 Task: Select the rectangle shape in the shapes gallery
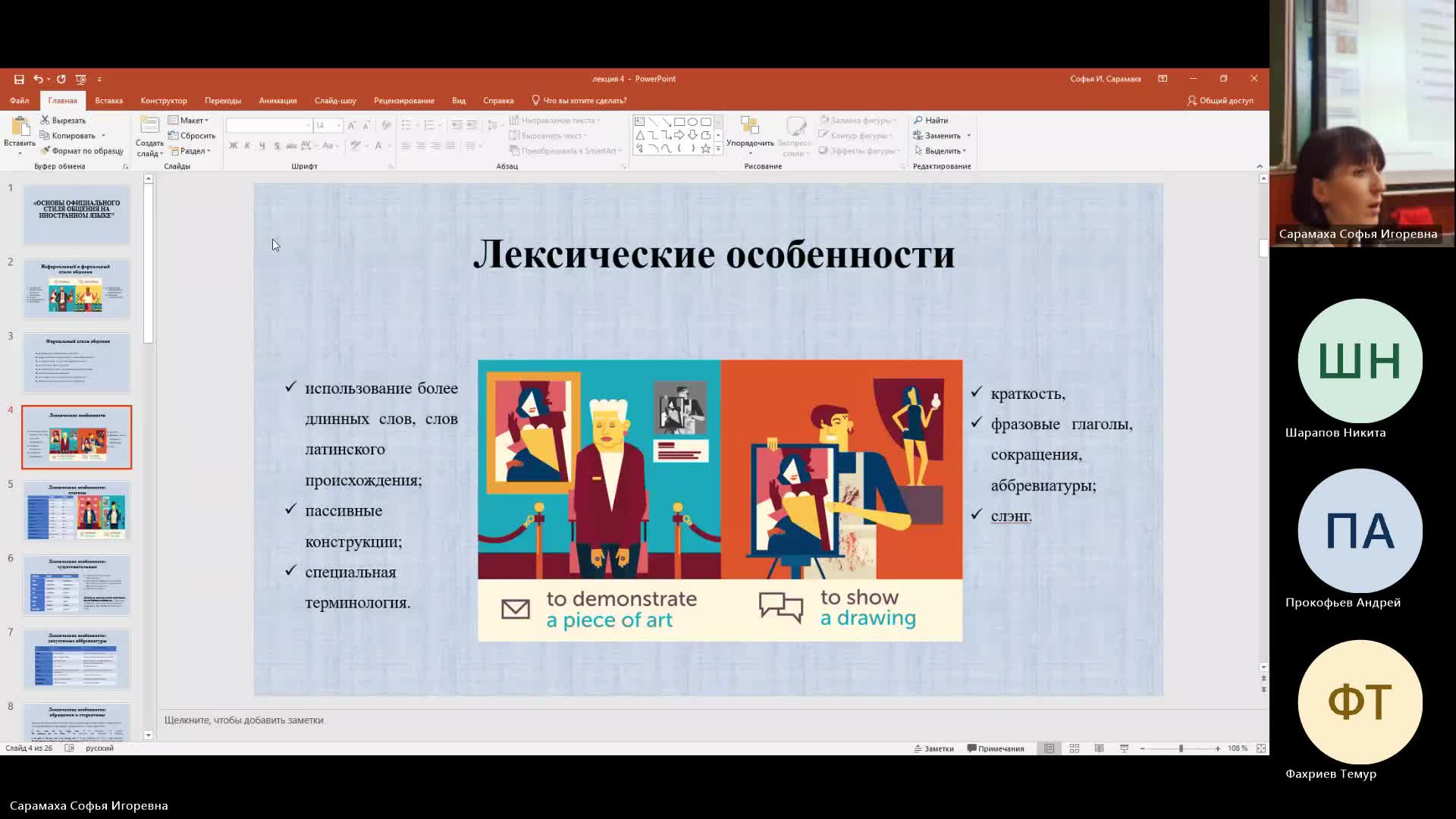[679, 121]
